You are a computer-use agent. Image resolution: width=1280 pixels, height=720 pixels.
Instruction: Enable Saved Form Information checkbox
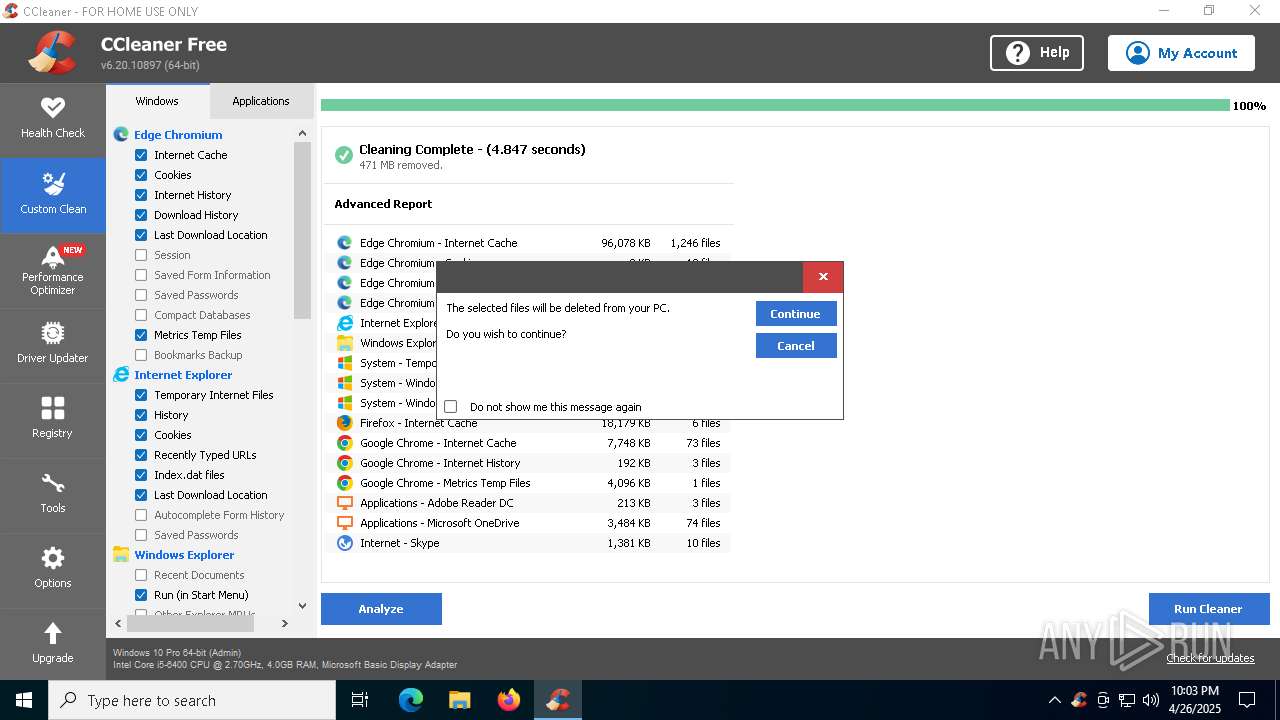click(141, 275)
